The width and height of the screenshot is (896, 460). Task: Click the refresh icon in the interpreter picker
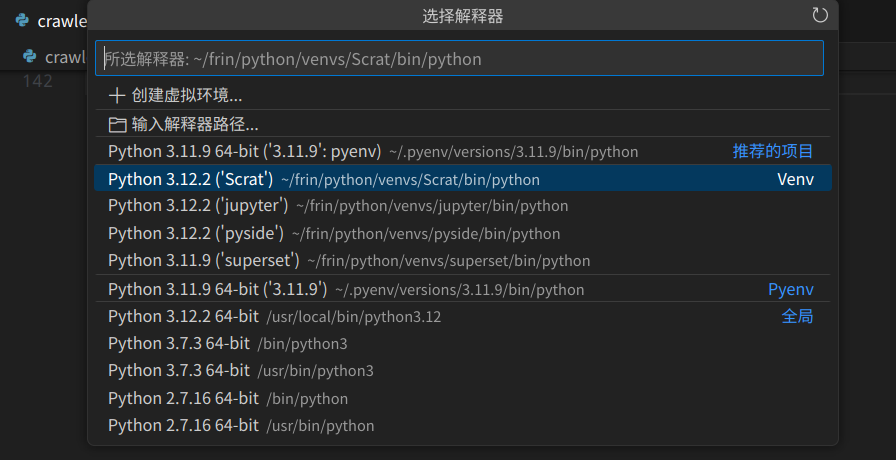pos(820,15)
